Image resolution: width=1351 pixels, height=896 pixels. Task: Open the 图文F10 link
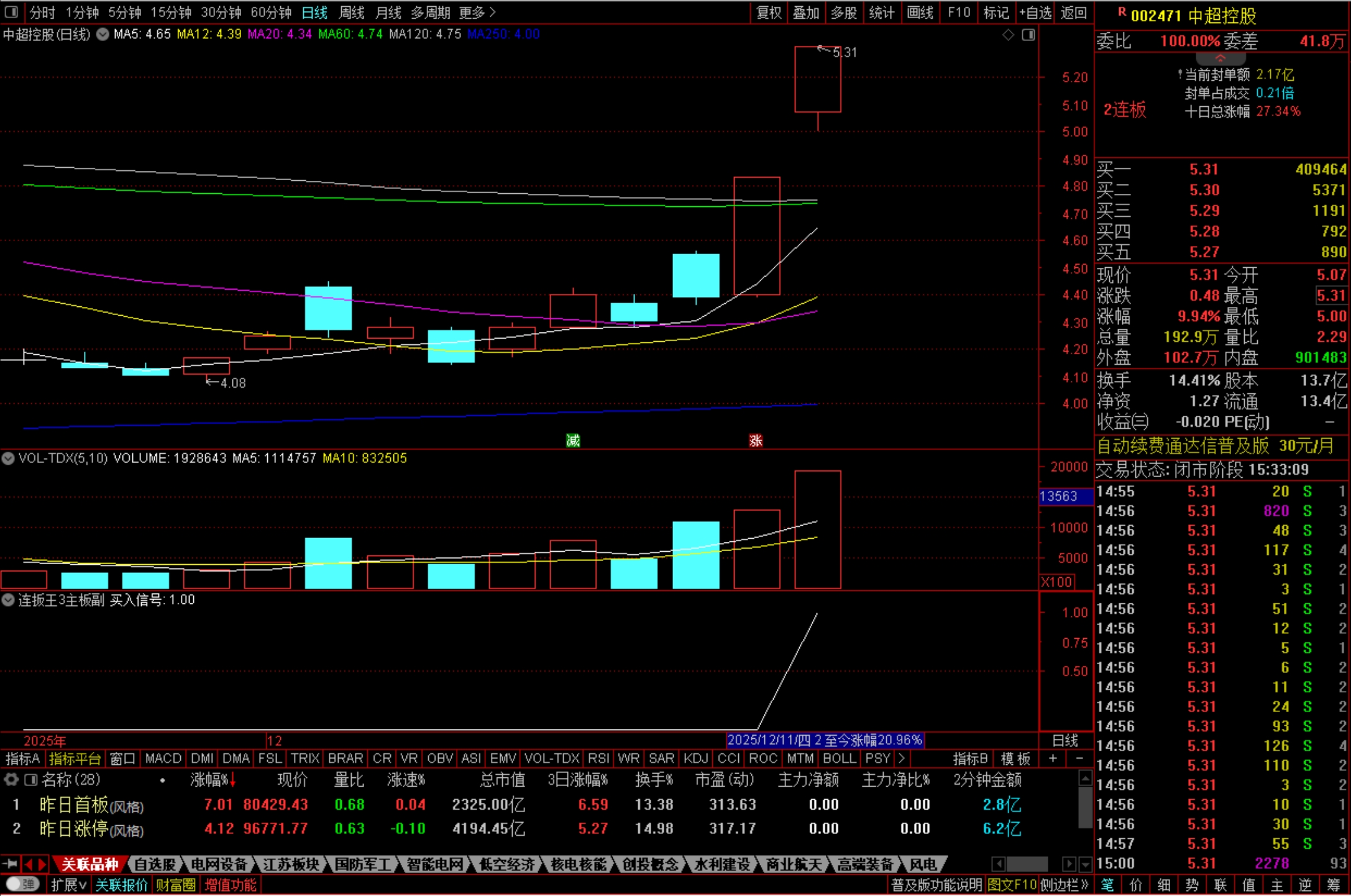click(1012, 885)
